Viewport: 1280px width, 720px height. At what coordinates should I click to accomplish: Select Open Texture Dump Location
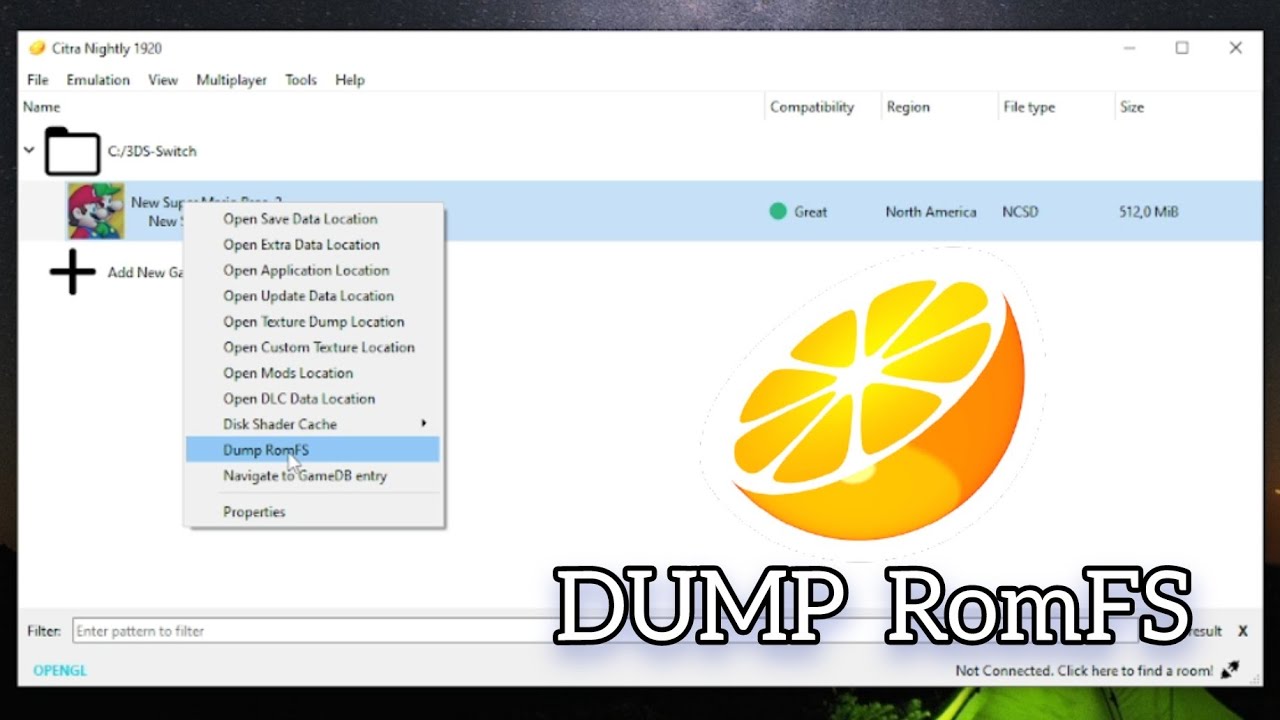tap(312, 322)
